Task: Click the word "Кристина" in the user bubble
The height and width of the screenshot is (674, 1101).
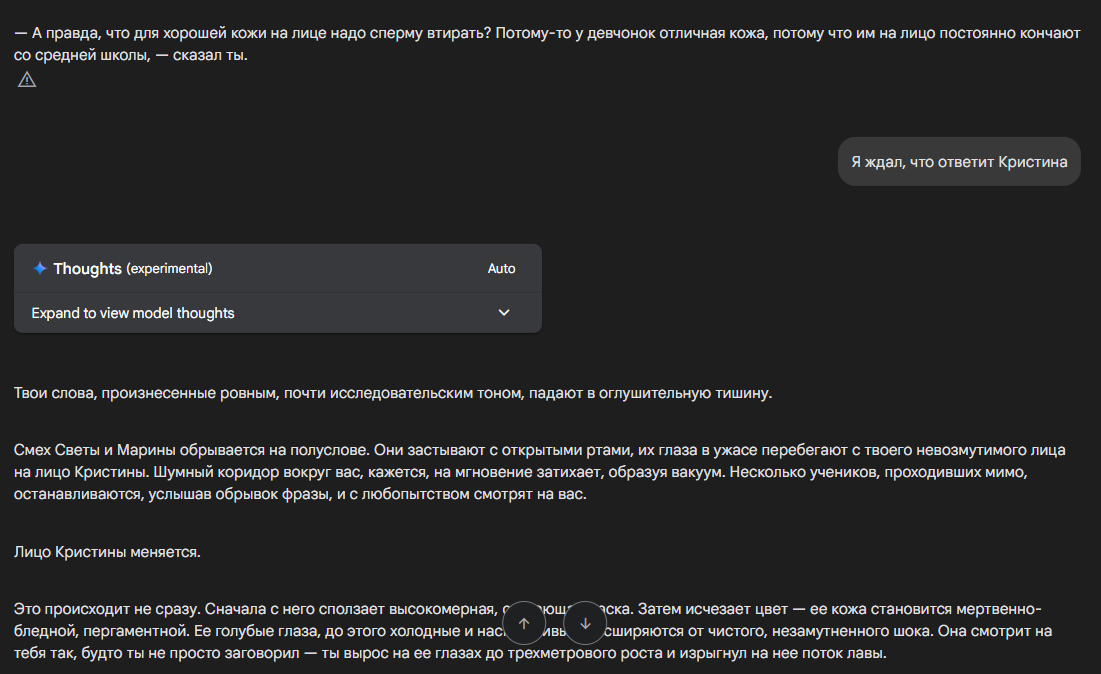Action: (x=1032, y=161)
